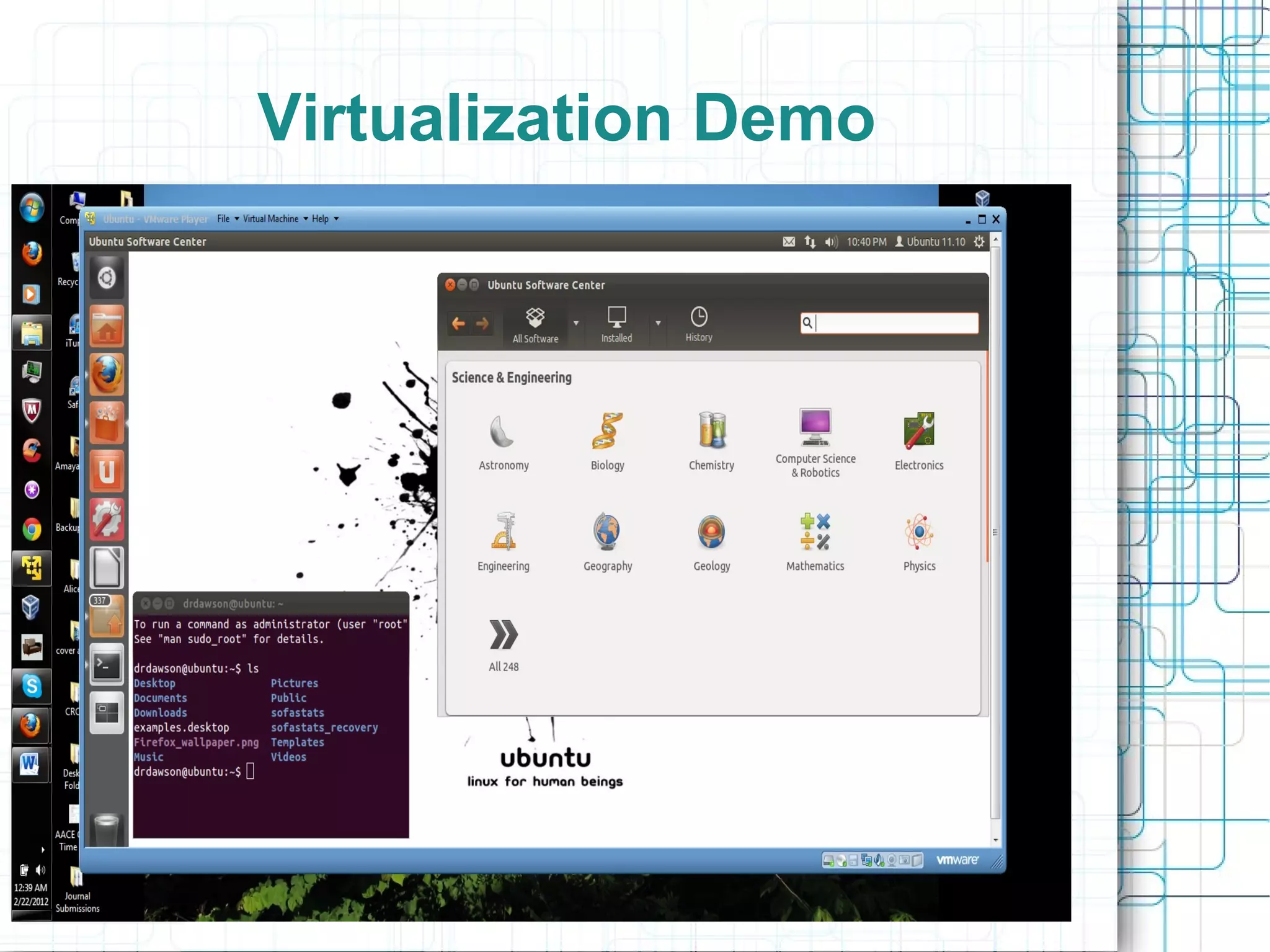Open Update Manager with 337 badge
This screenshot has width=1270, height=952.
107,616
